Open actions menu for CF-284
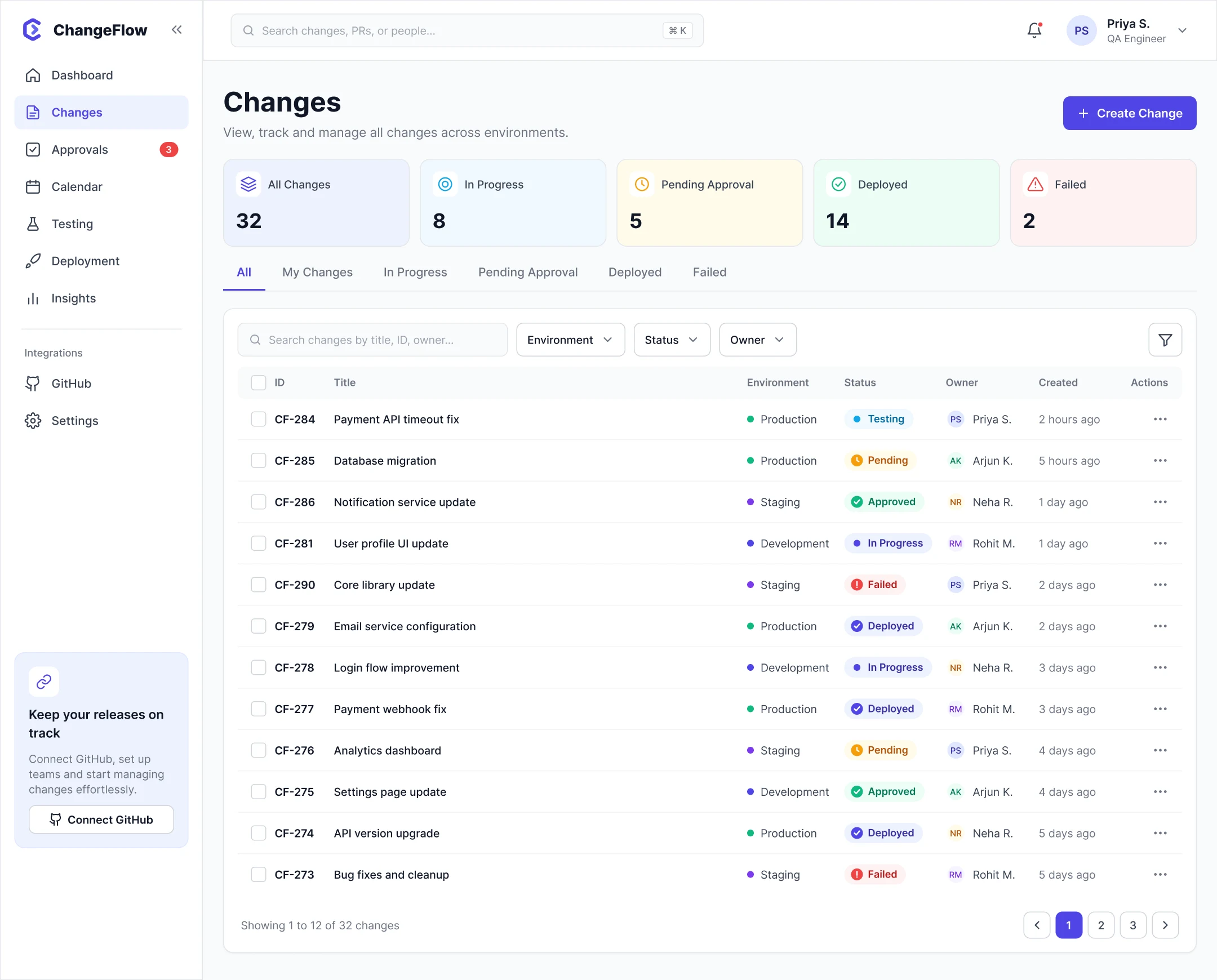 [1160, 420]
